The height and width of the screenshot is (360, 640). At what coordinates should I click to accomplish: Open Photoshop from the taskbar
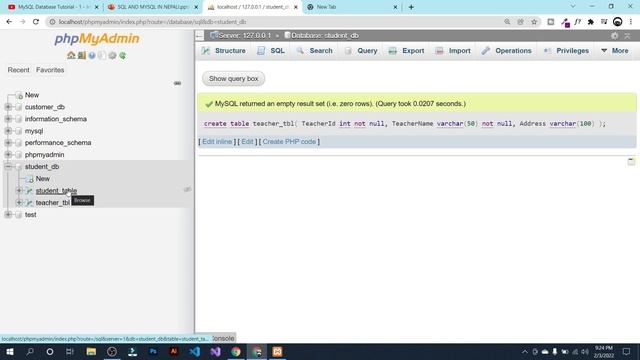153,351
